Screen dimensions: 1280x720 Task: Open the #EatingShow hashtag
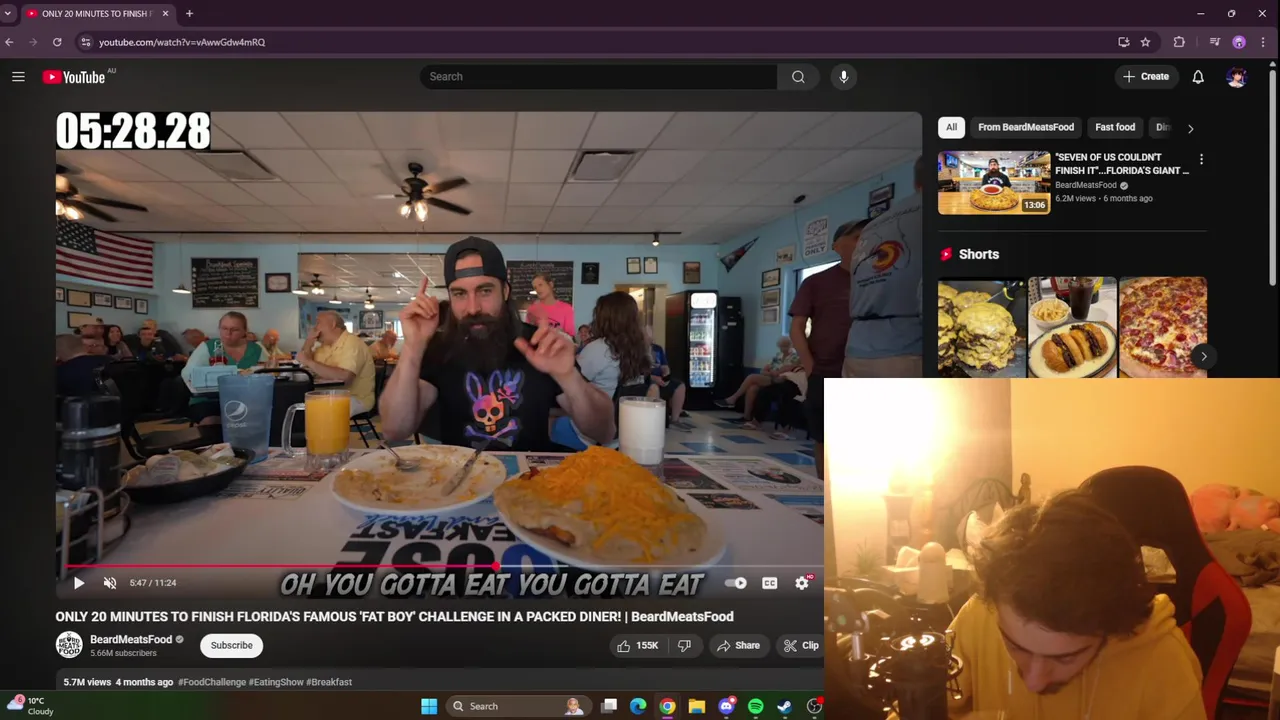pyautogui.click(x=275, y=682)
